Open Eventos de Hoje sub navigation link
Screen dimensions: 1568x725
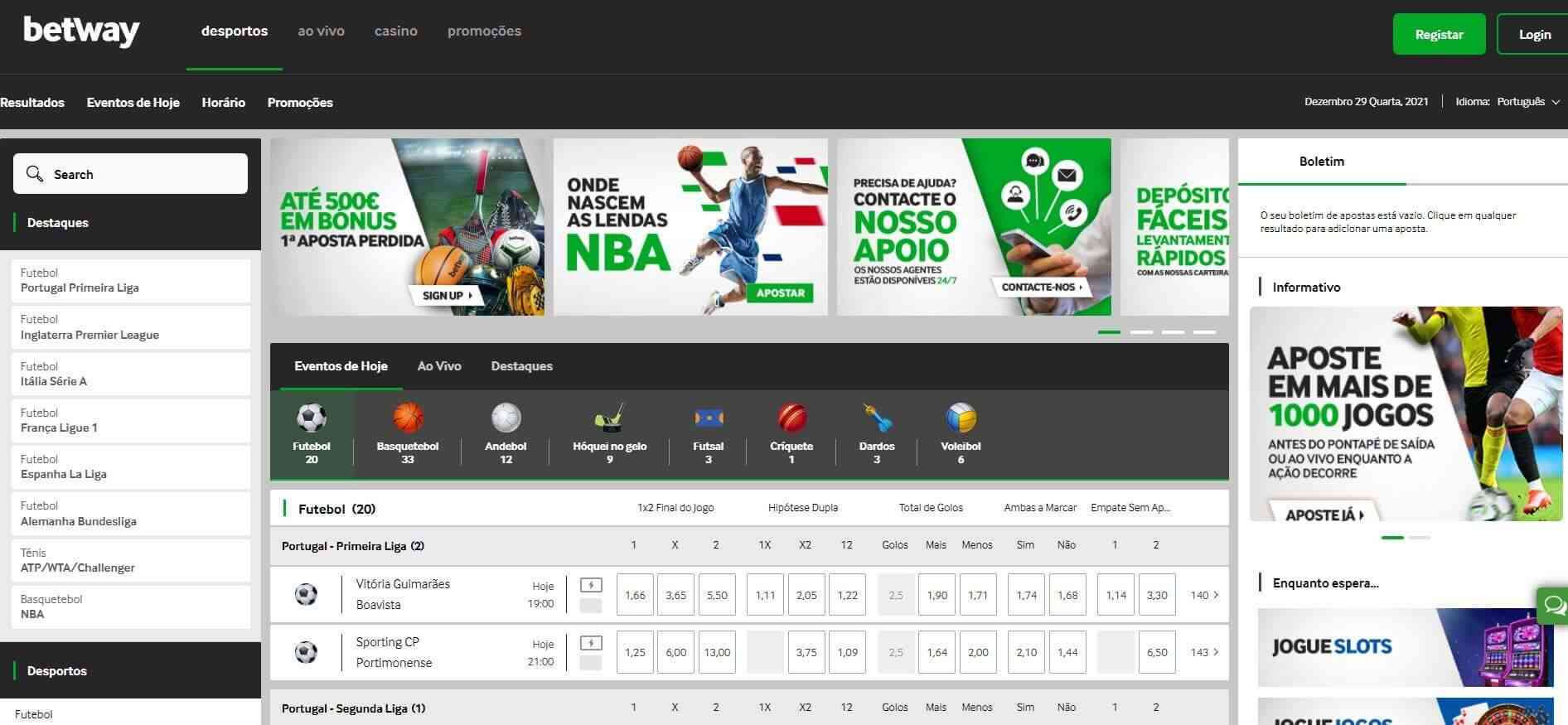[x=133, y=102]
